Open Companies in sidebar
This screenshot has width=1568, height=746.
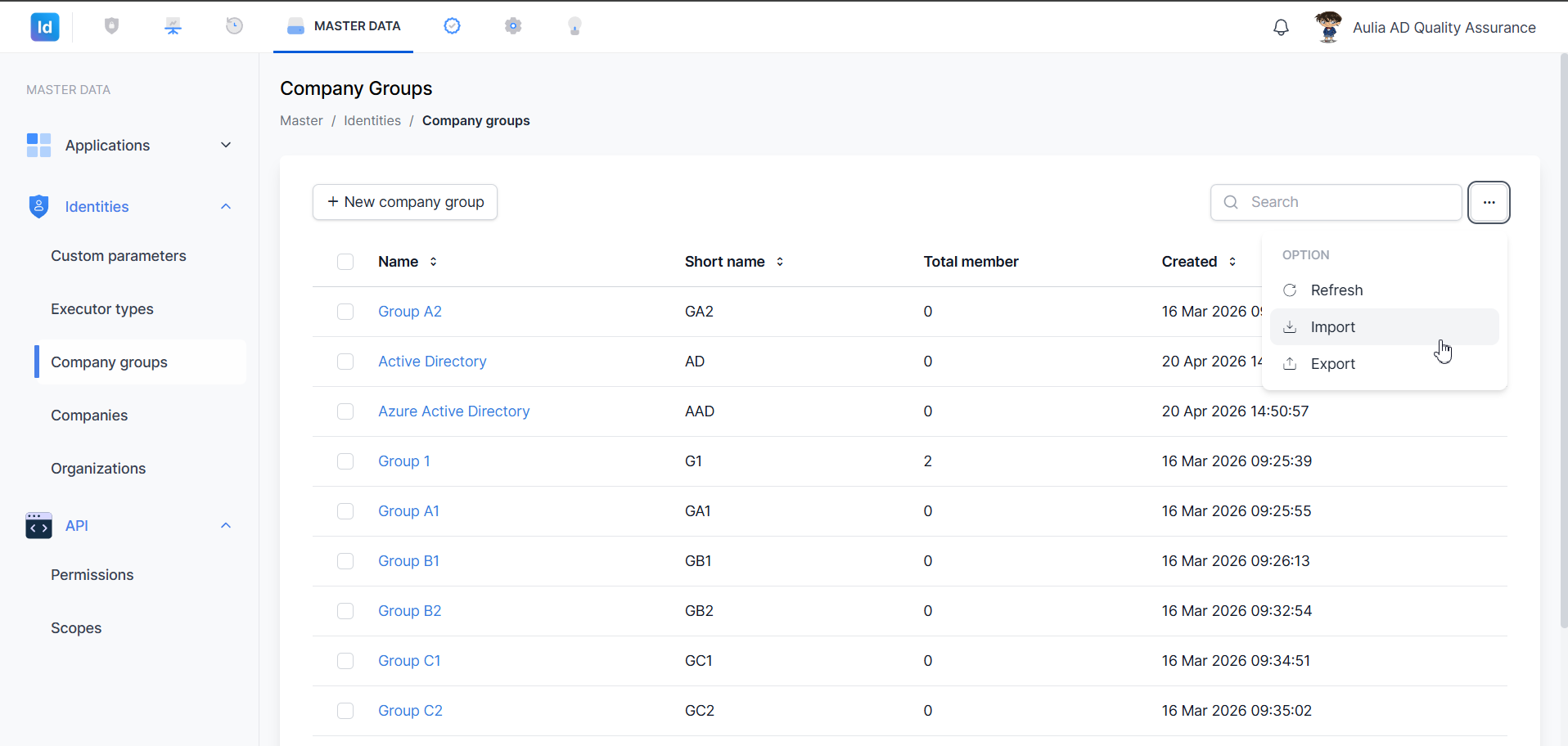click(89, 416)
